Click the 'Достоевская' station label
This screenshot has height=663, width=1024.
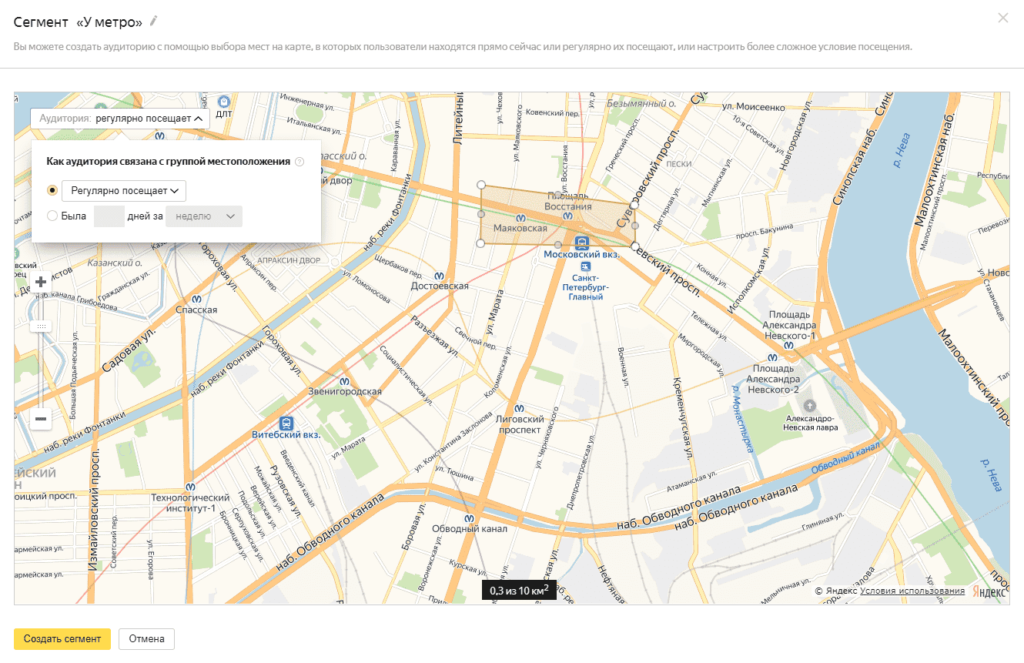pos(440,286)
